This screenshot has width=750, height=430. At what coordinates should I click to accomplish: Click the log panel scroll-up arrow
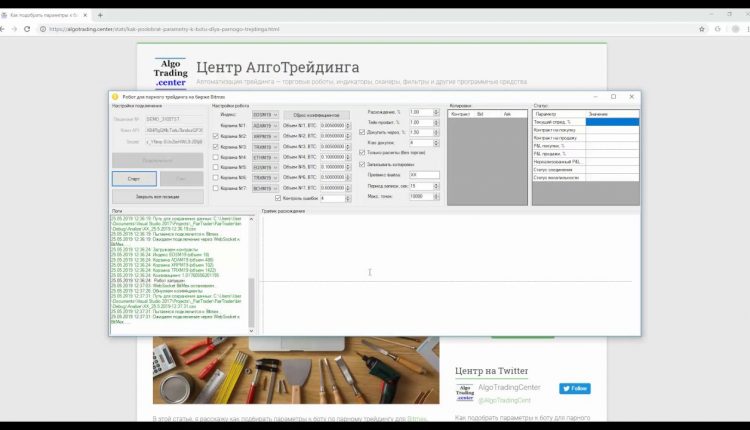pyautogui.click(x=251, y=219)
